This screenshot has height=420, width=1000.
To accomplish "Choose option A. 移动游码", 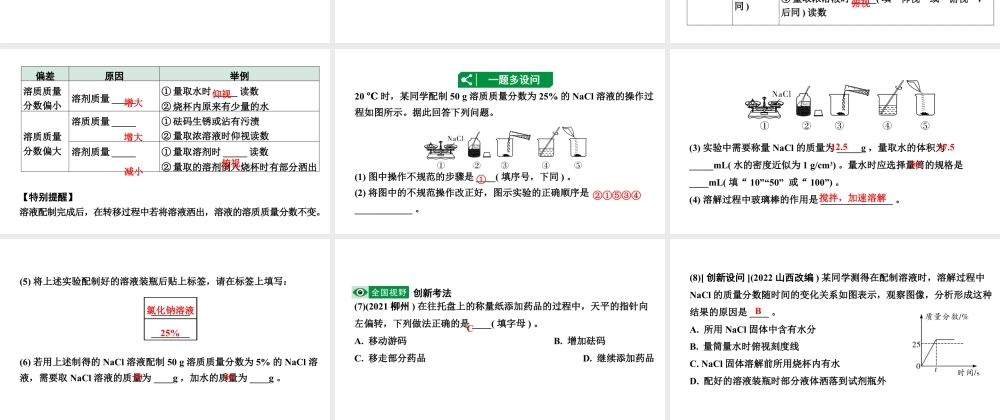I will 380,341.
